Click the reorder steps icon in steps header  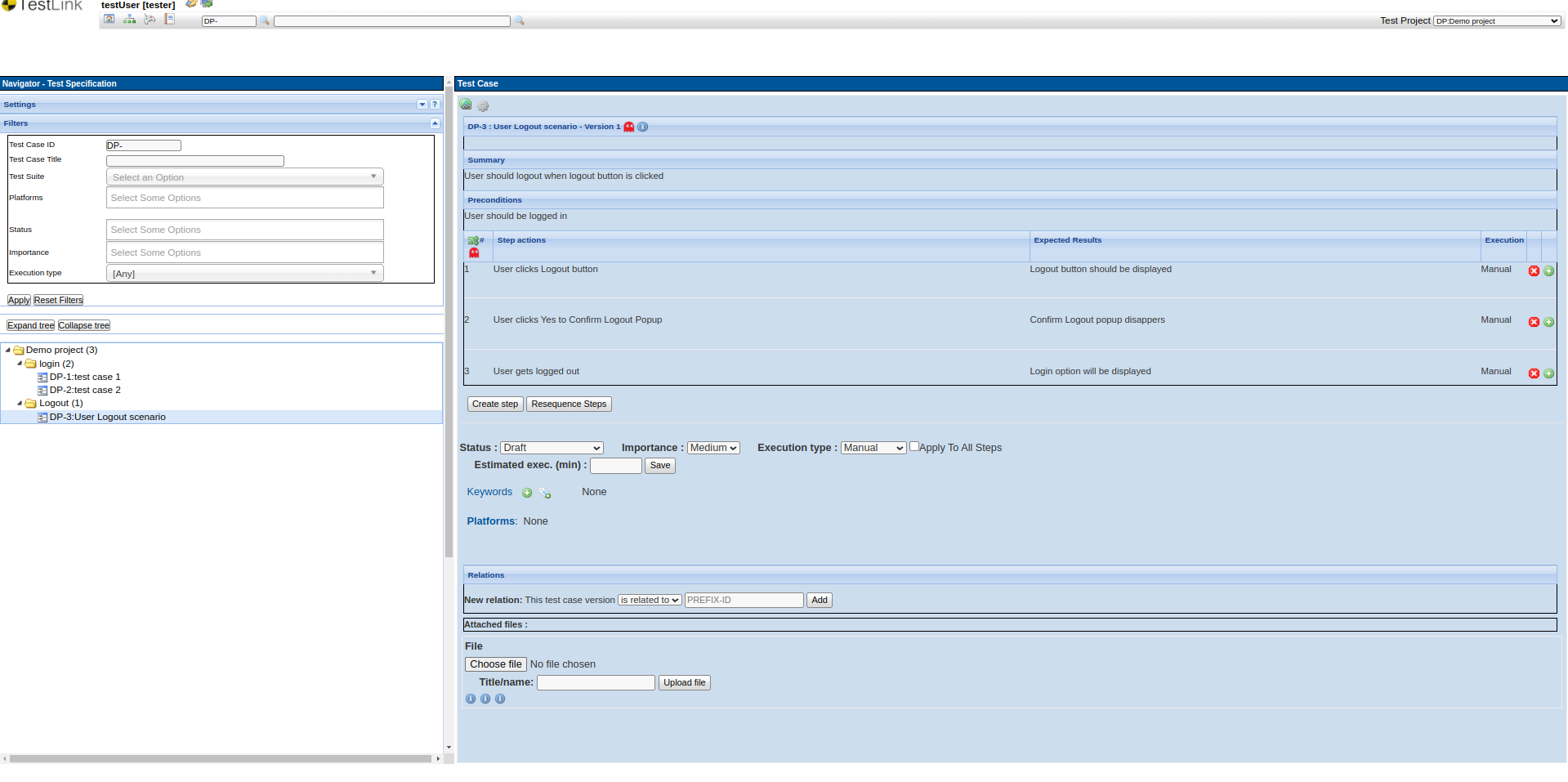tap(473, 240)
